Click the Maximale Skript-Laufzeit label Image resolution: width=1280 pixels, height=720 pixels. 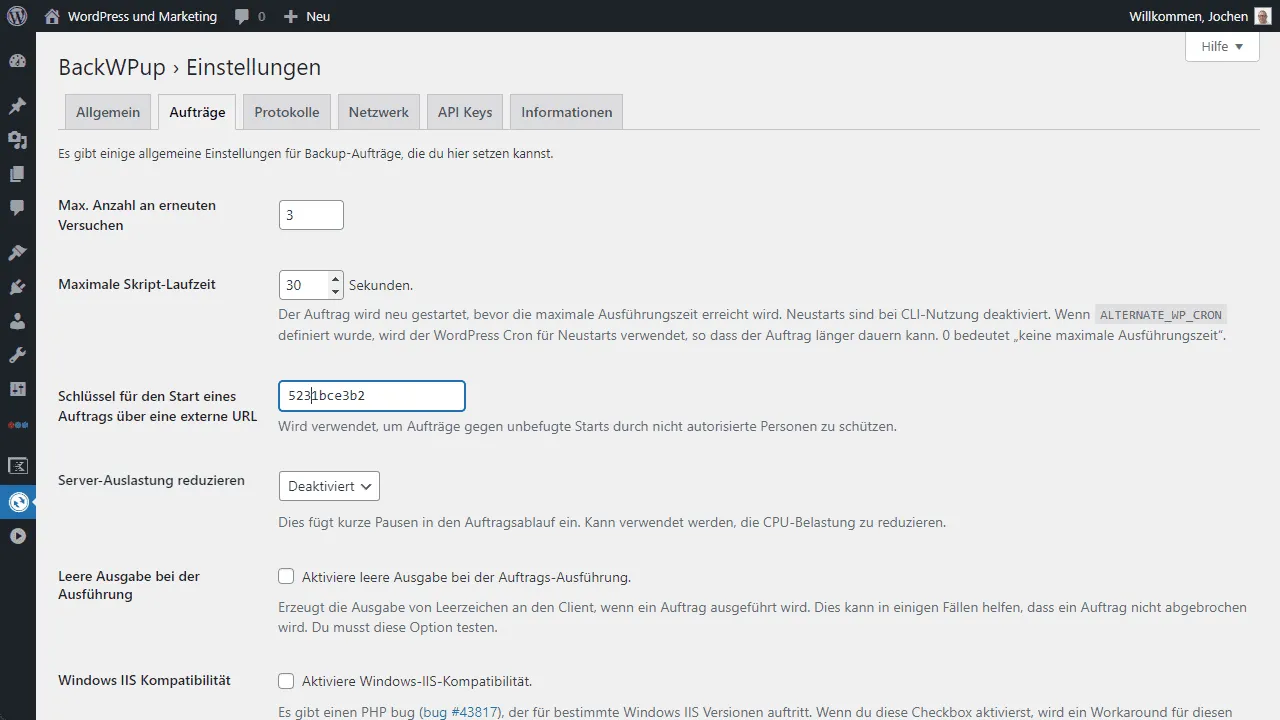[137, 284]
